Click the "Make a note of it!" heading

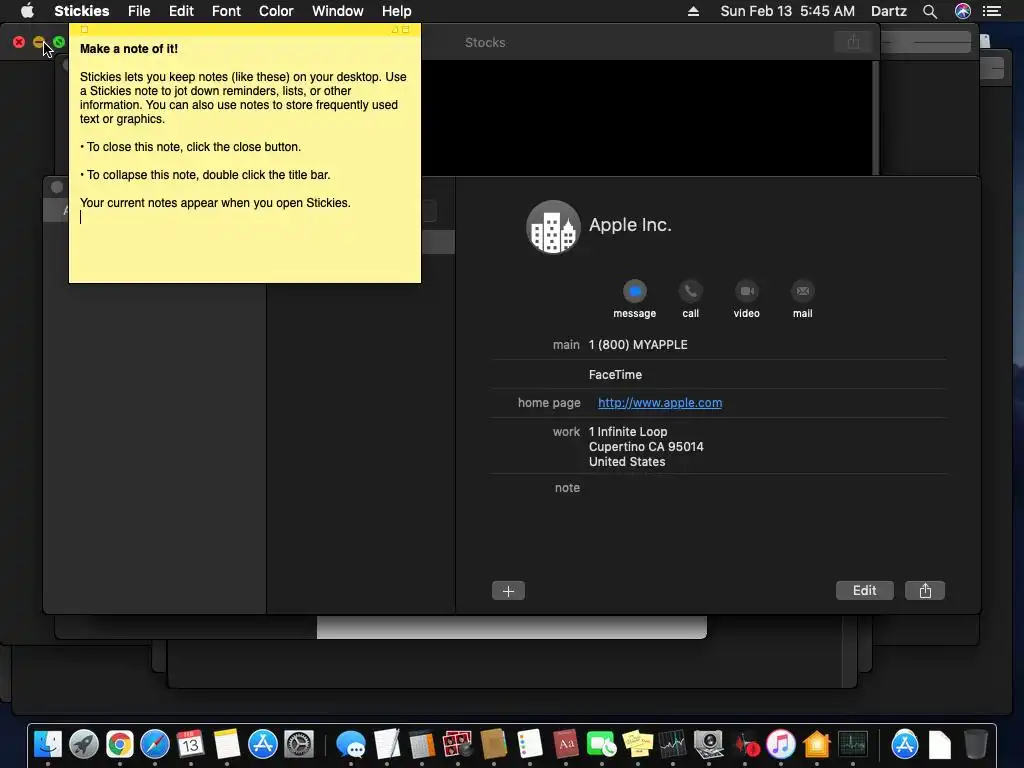(129, 49)
